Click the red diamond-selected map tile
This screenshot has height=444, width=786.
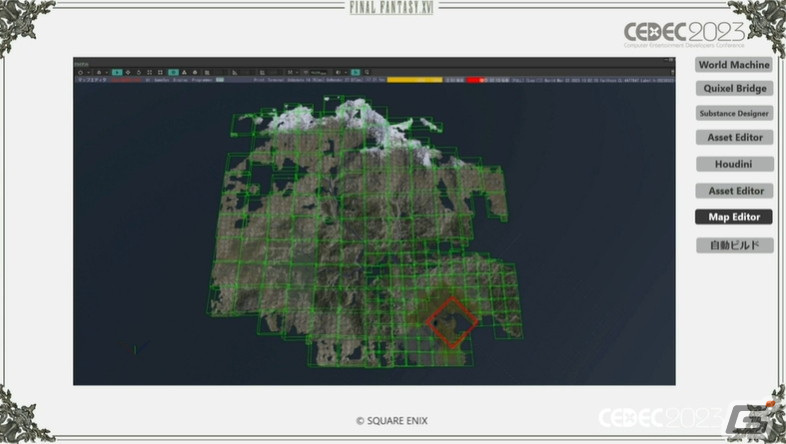452,322
